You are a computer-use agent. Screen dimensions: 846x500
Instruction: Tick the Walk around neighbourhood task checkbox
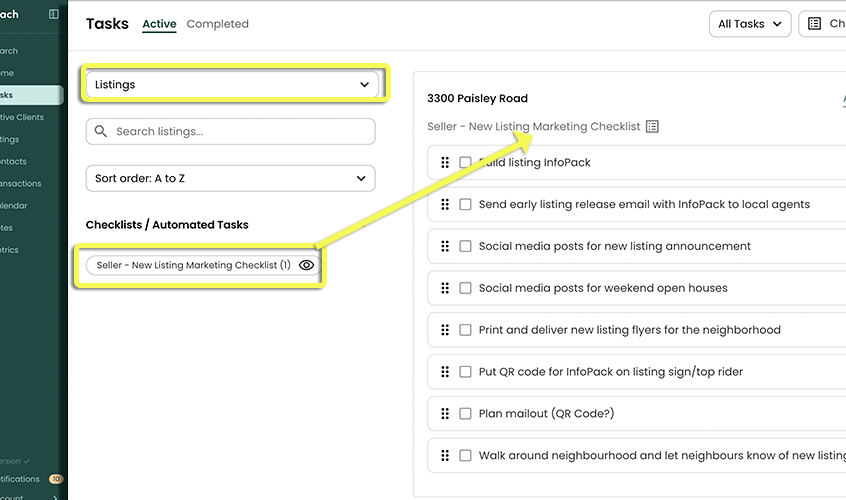465,456
